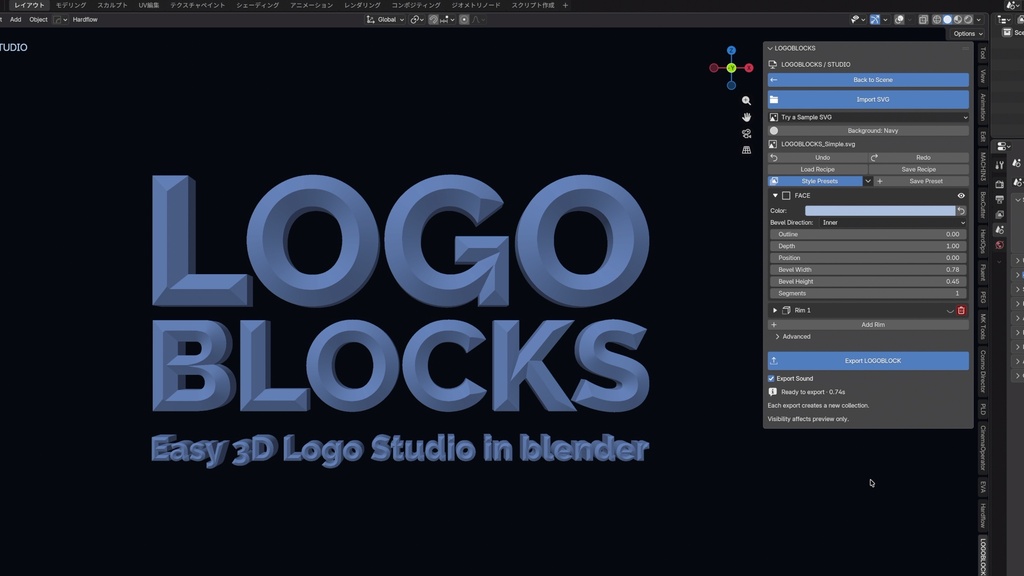The height and width of the screenshot is (576, 1024).
Task: Click the green Y axis on gizmo
Action: pyautogui.click(x=731, y=68)
